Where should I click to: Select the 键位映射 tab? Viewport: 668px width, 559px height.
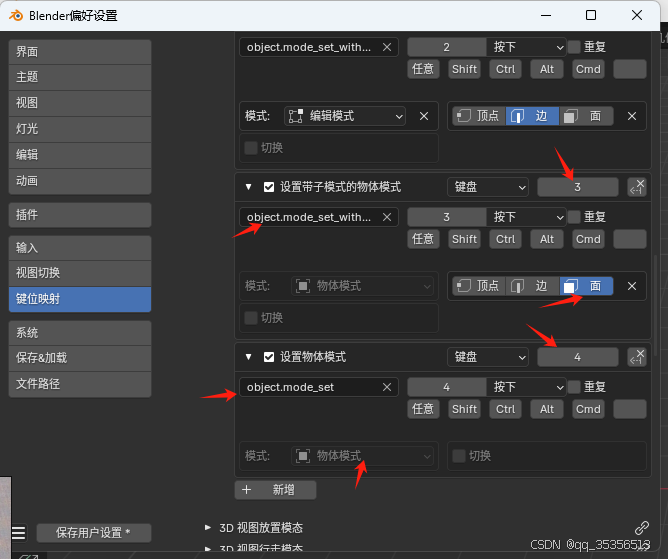tap(80, 299)
